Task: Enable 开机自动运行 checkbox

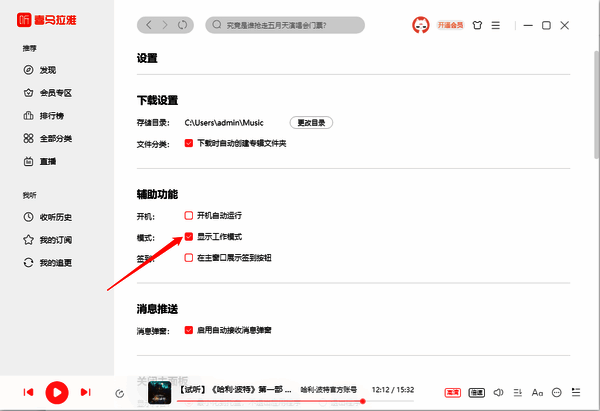Action: (x=189, y=215)
